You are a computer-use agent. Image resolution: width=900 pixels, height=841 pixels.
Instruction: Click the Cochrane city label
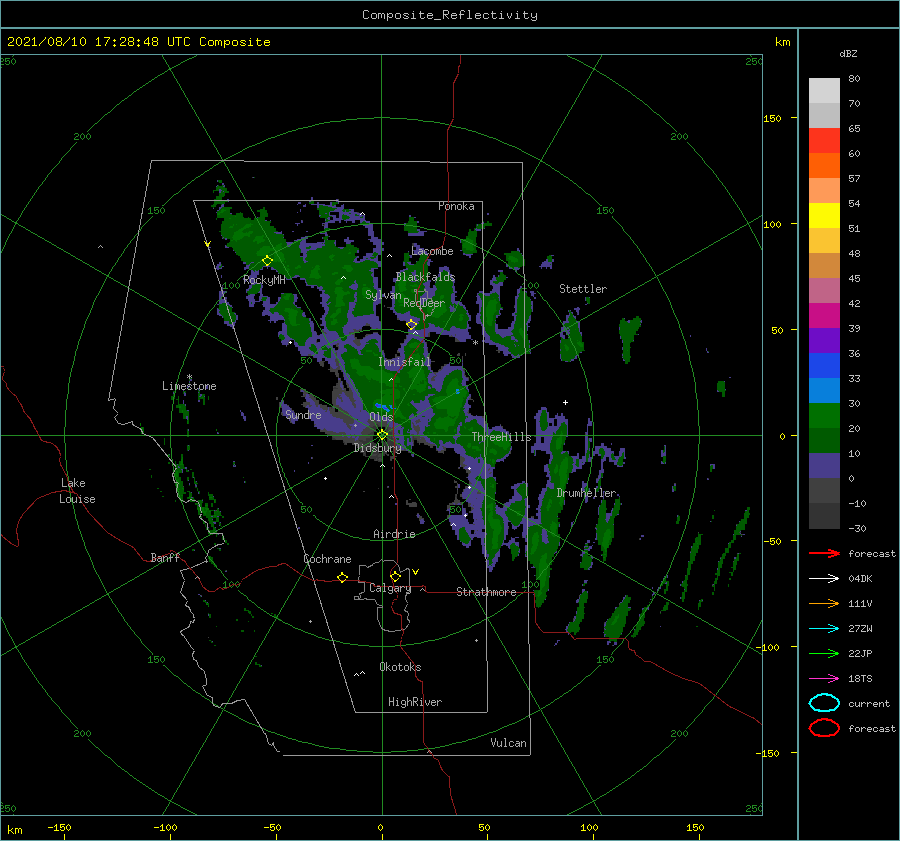coord(327,559)
